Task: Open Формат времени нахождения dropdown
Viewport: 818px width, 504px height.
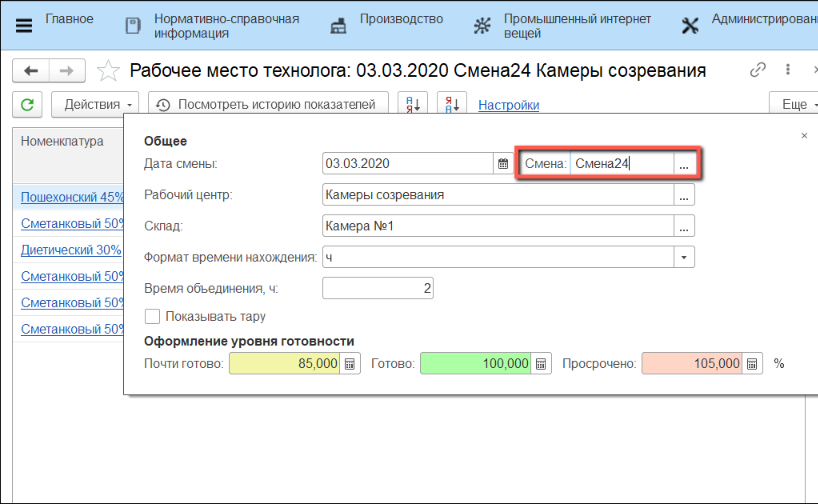Action: pos(684,257)
